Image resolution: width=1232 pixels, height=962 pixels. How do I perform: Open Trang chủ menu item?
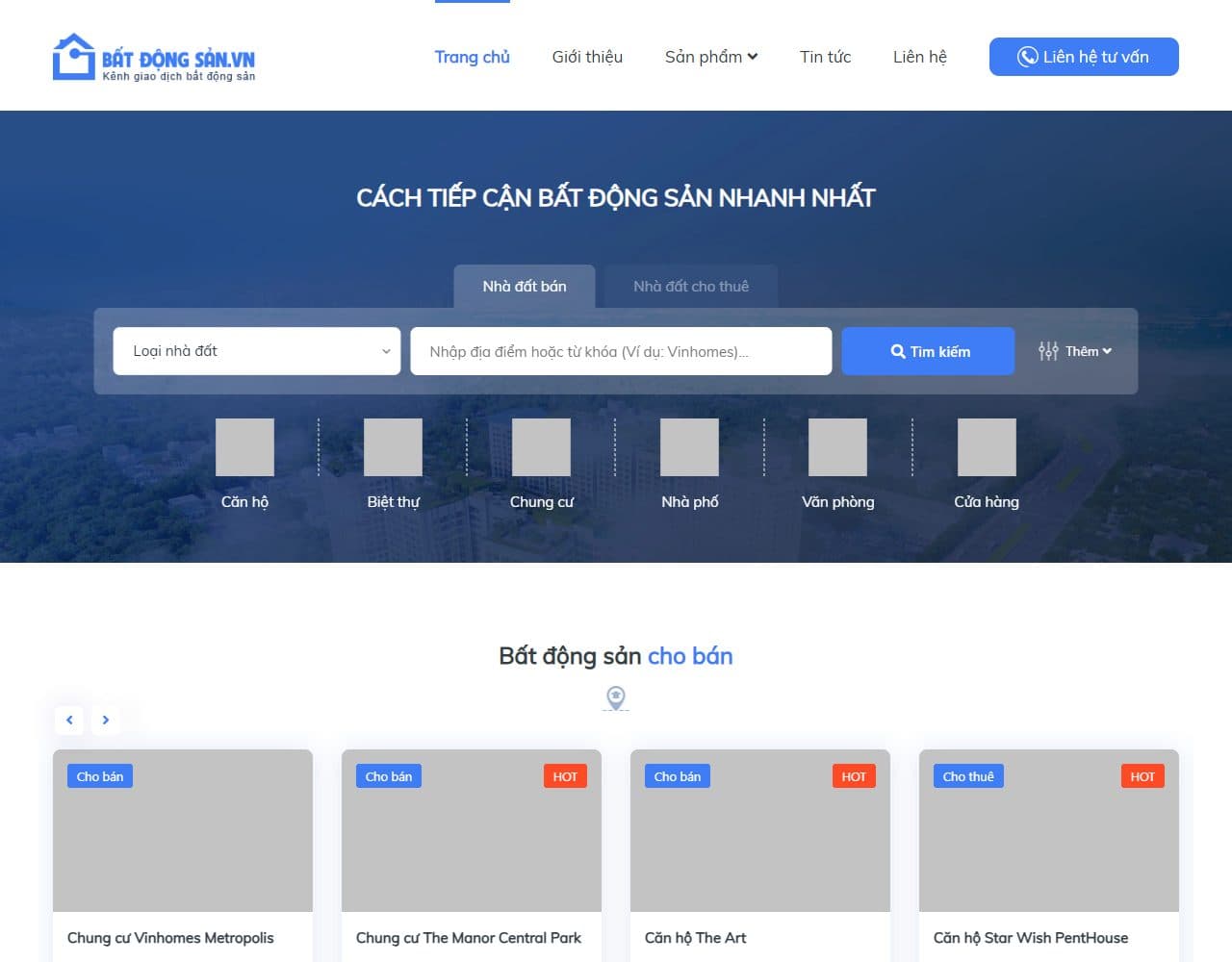pos(472,57)
